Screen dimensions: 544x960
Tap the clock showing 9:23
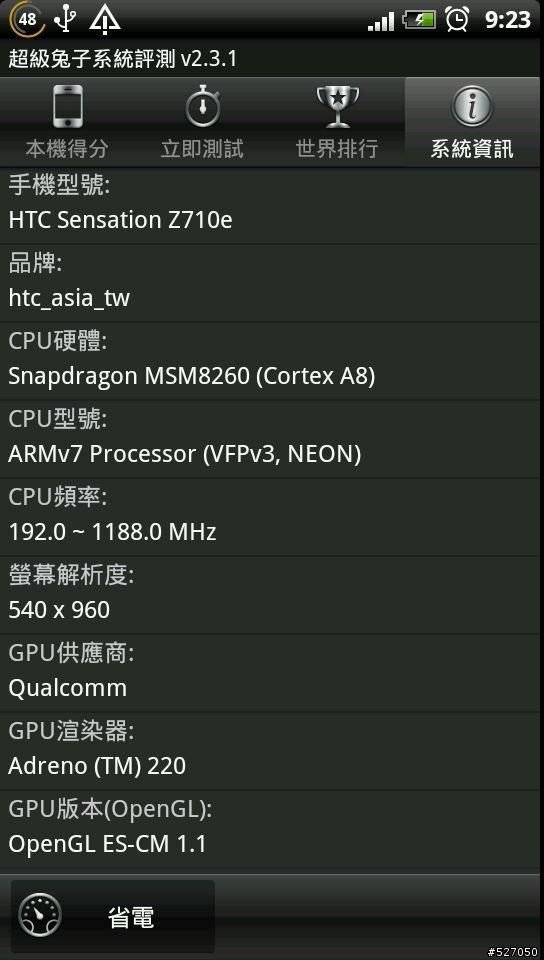coord(507,20)
